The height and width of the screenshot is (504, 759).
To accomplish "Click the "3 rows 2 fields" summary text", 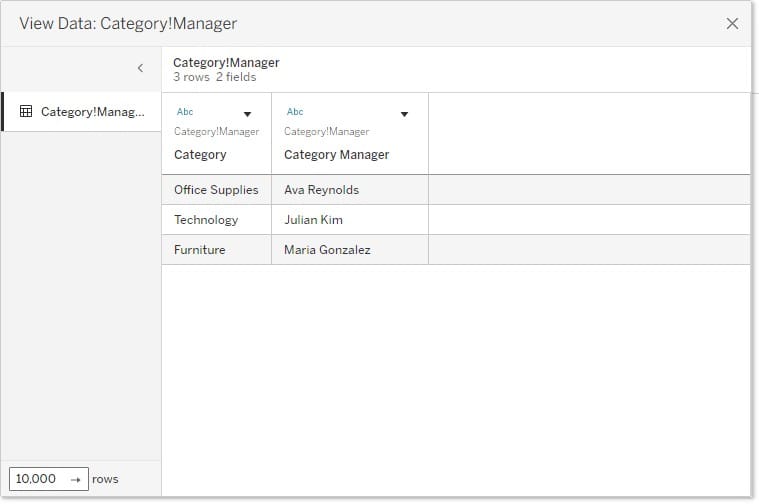I will 214,77.
